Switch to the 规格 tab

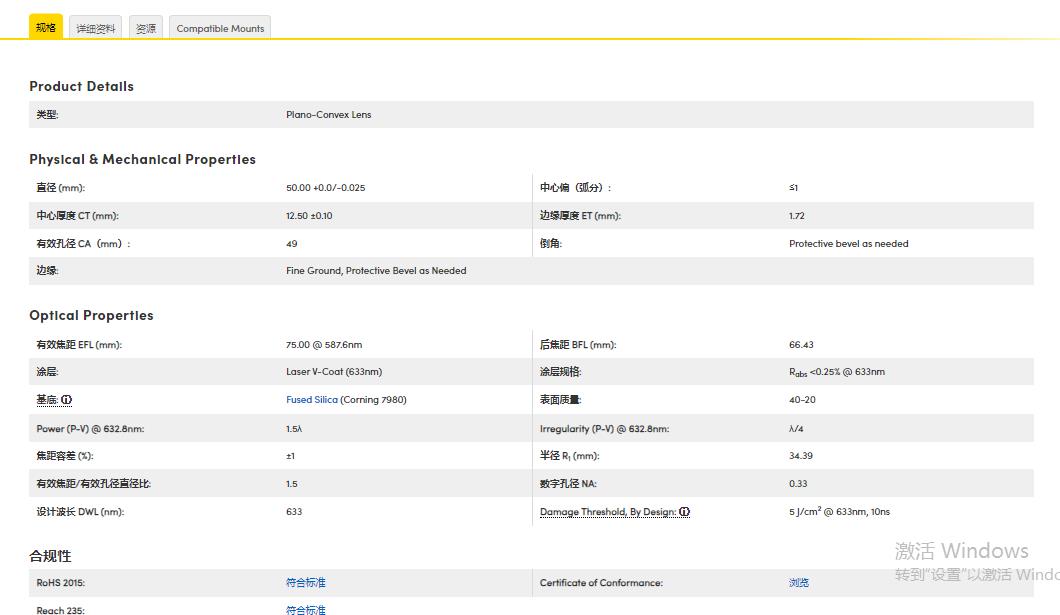tap(46, 28)
